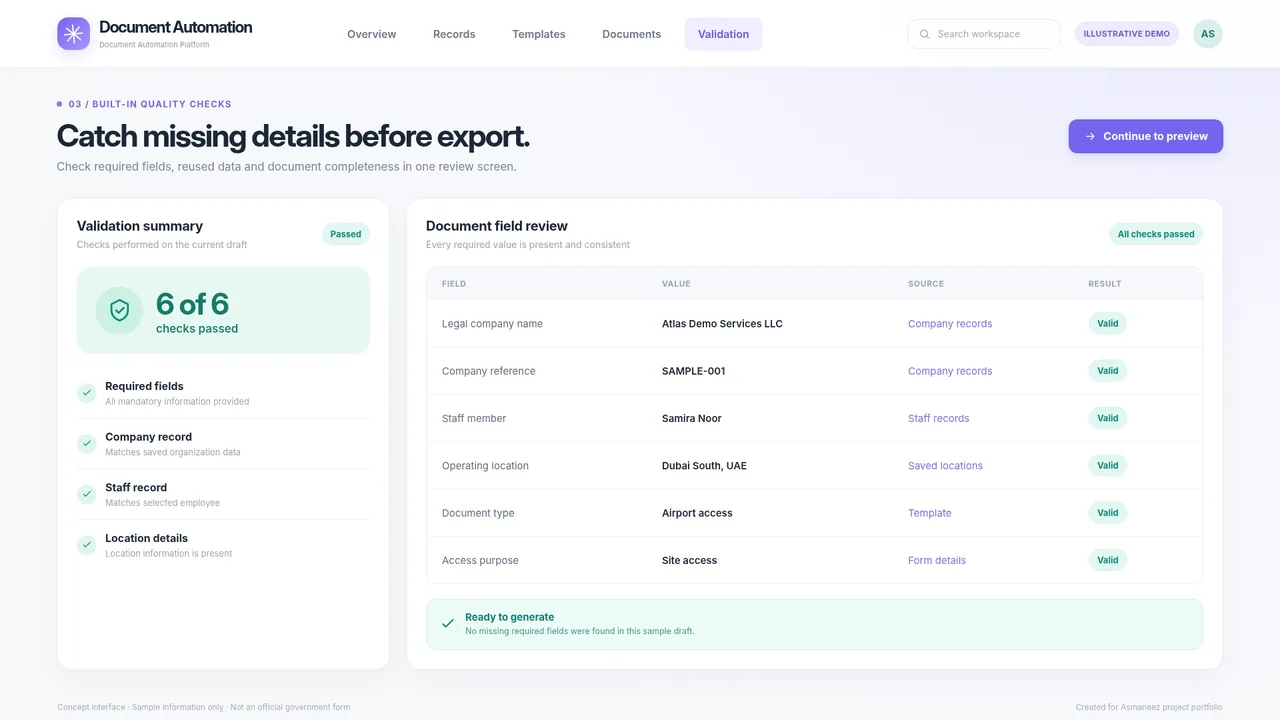1280x720 pixels.
Task: Open the Overview tab
Action: [372, 34]
